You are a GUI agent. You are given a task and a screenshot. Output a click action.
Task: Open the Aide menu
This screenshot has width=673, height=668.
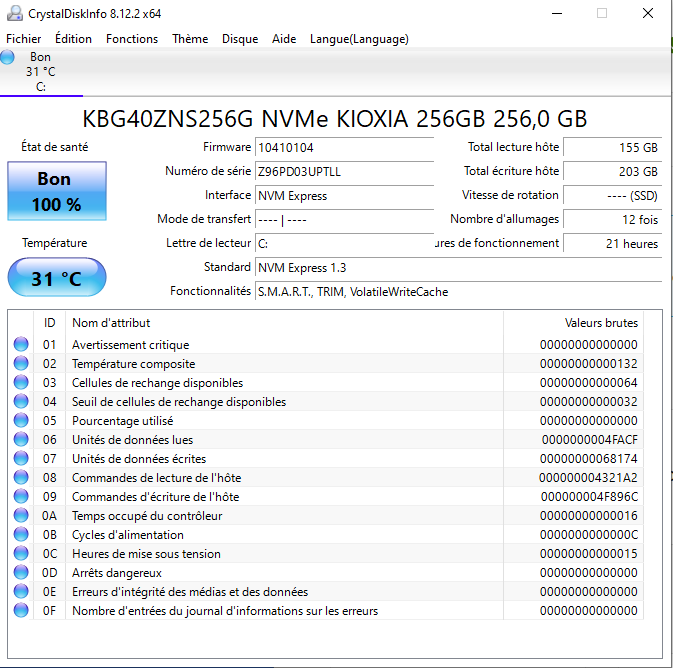point(284,39)
